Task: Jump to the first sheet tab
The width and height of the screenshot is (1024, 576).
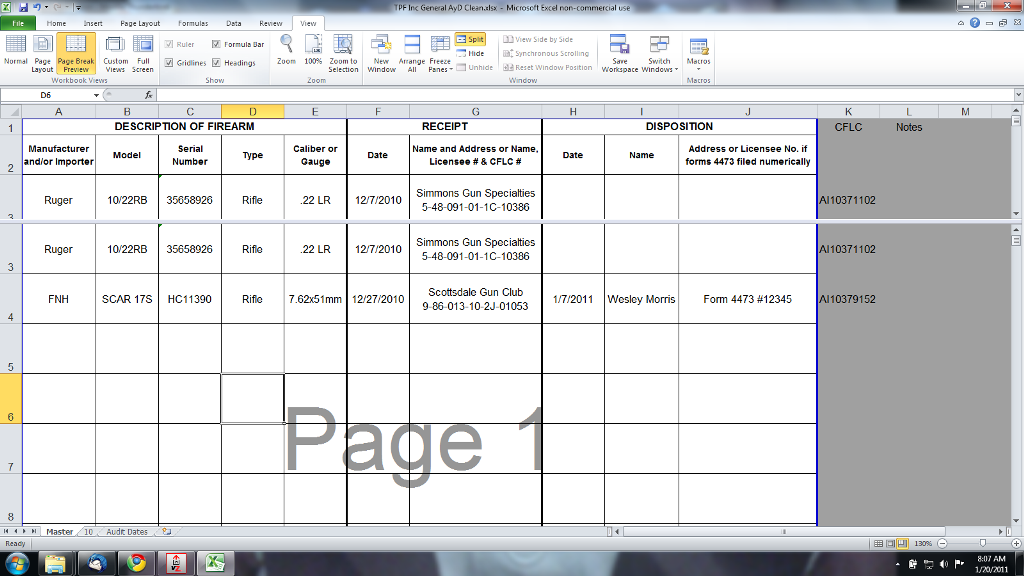Action: [x=6, y=532]
